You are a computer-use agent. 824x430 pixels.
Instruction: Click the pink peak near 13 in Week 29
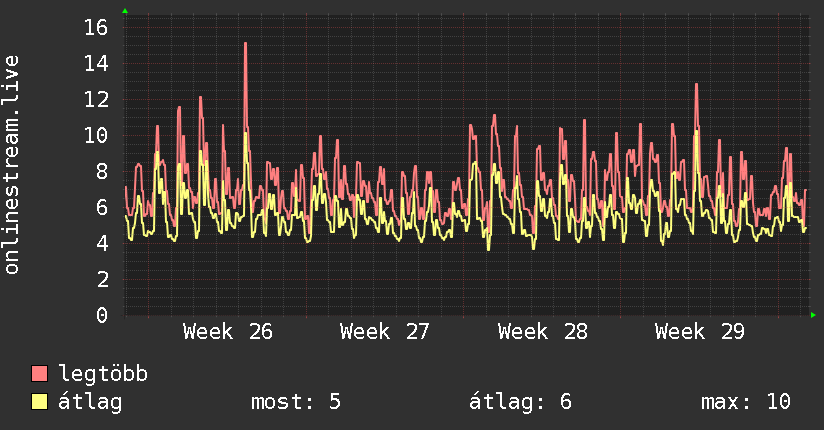coord(696,85)
